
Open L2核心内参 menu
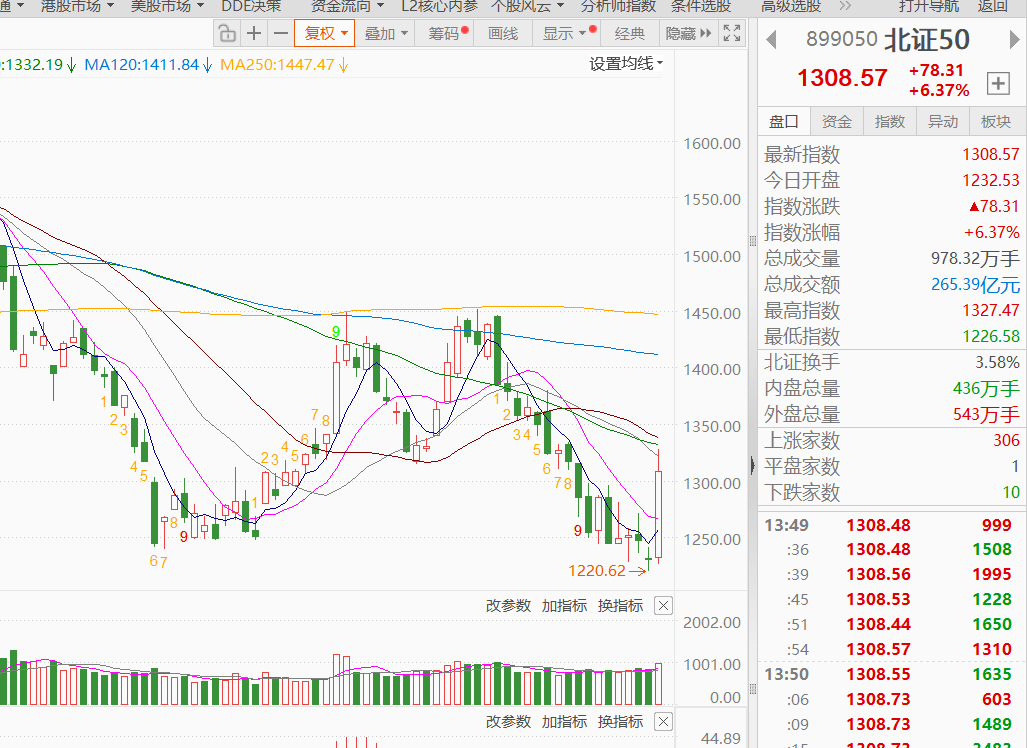439,7
